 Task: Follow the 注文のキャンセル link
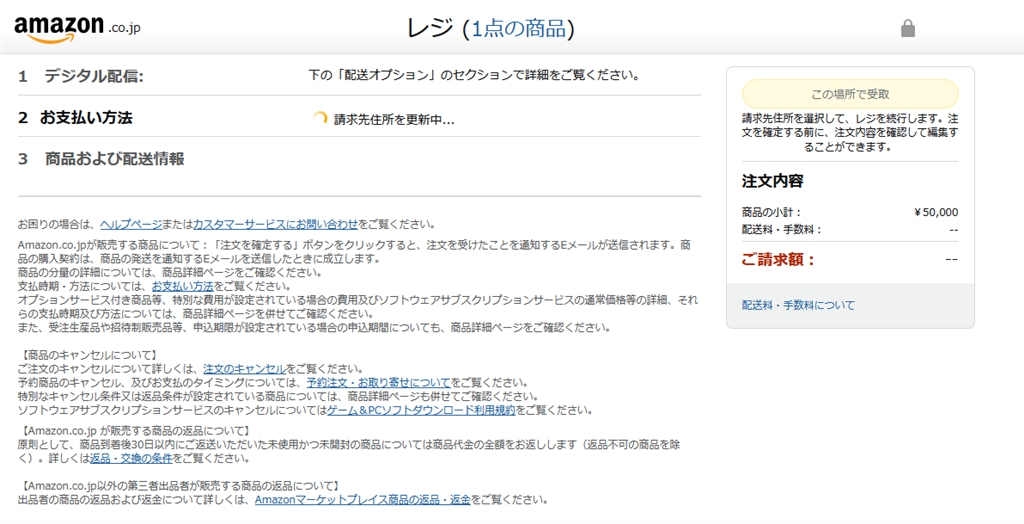pyautogui.click(x=245, y=369)
